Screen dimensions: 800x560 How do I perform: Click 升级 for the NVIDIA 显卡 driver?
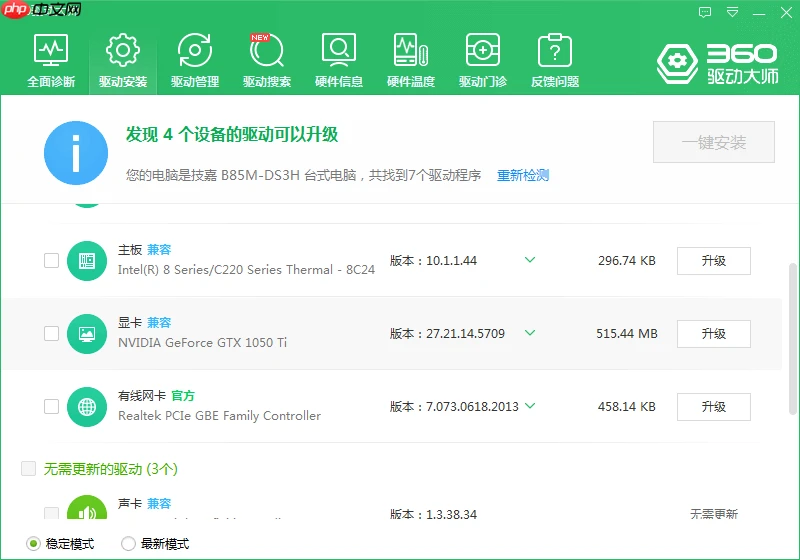(714, 334)
